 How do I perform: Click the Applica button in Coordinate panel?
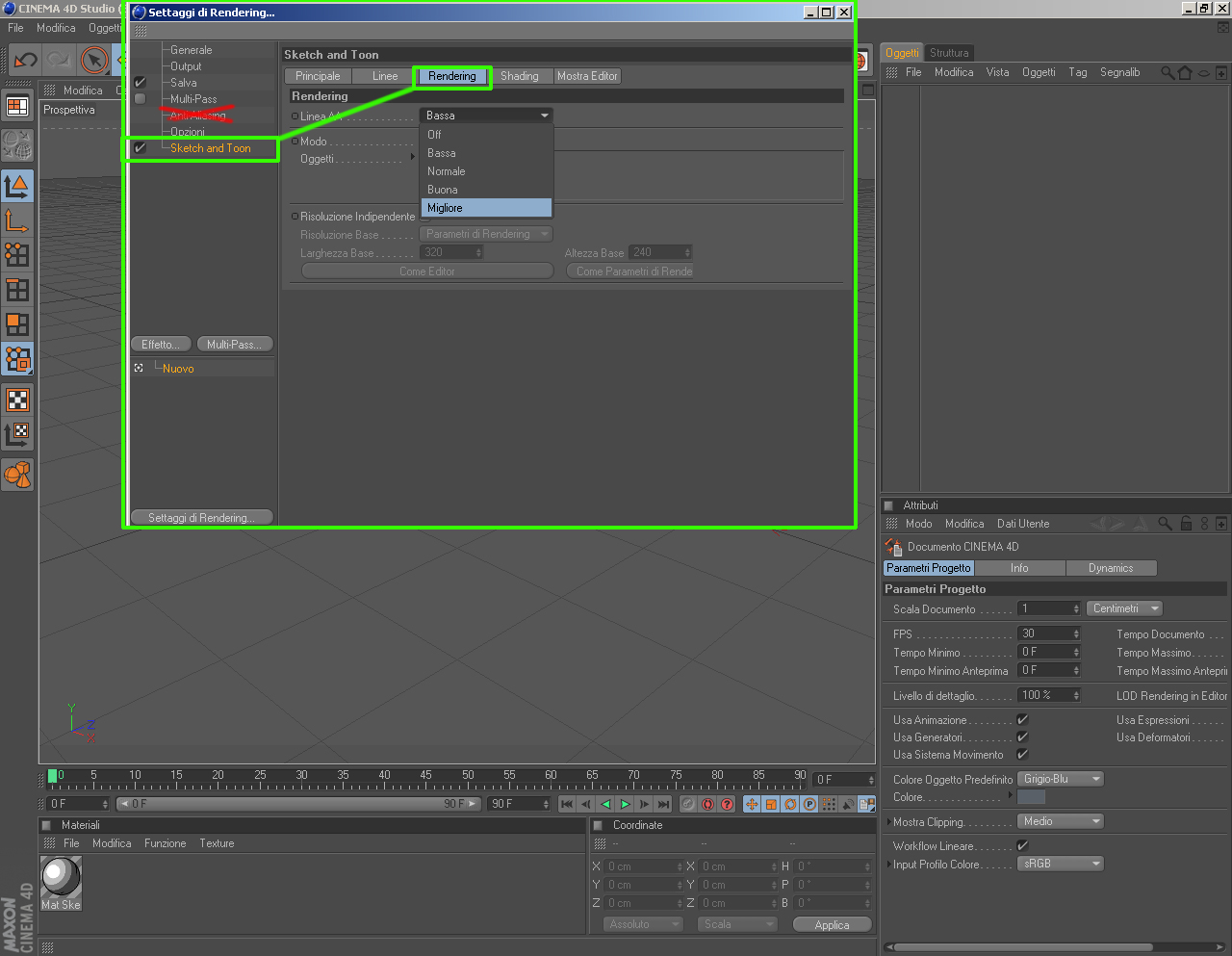(833, 924)
